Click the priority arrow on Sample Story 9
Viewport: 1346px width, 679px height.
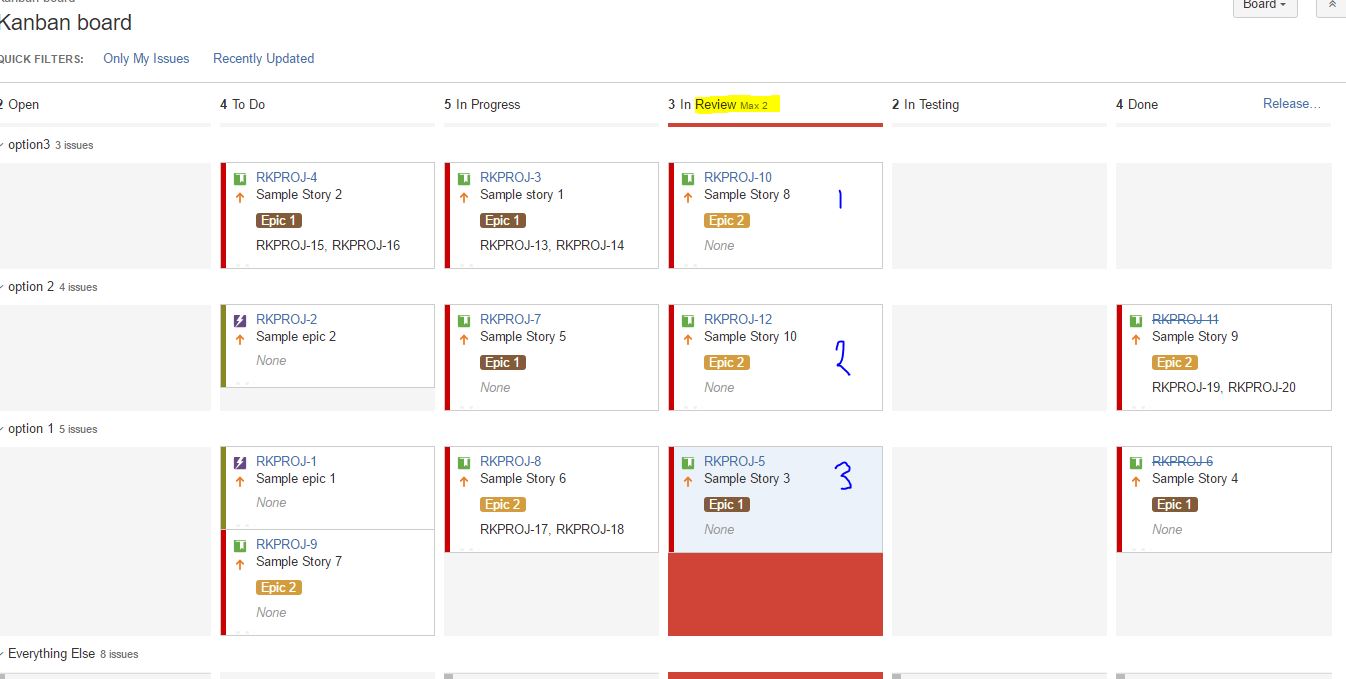coord(1136,340)
